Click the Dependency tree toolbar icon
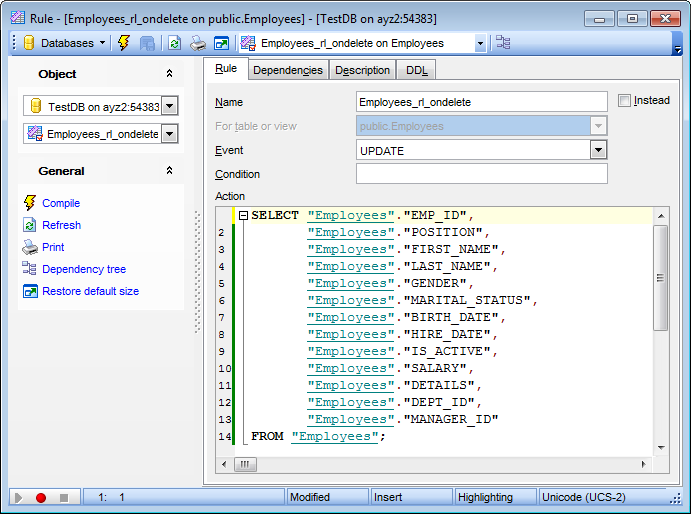Screen dimensions: 691x514 (x=503, y=43)
